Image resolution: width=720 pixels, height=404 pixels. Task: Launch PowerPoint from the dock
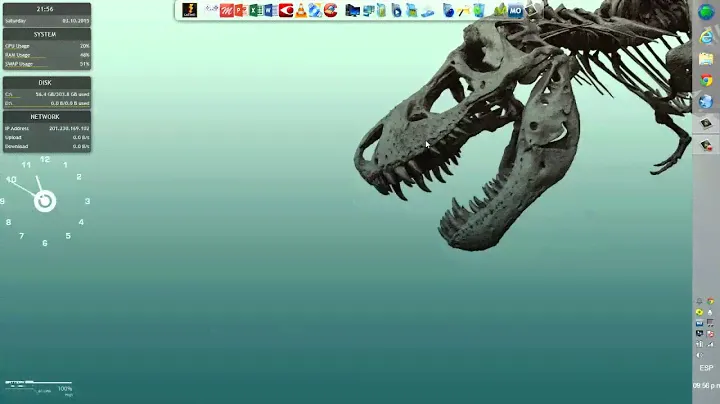241,11
